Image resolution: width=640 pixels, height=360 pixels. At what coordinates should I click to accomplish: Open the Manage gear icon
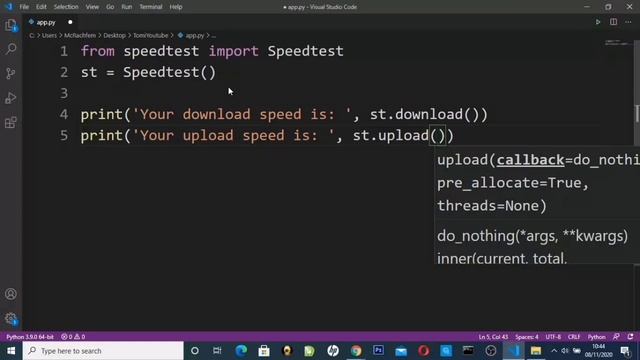(11, 318)
